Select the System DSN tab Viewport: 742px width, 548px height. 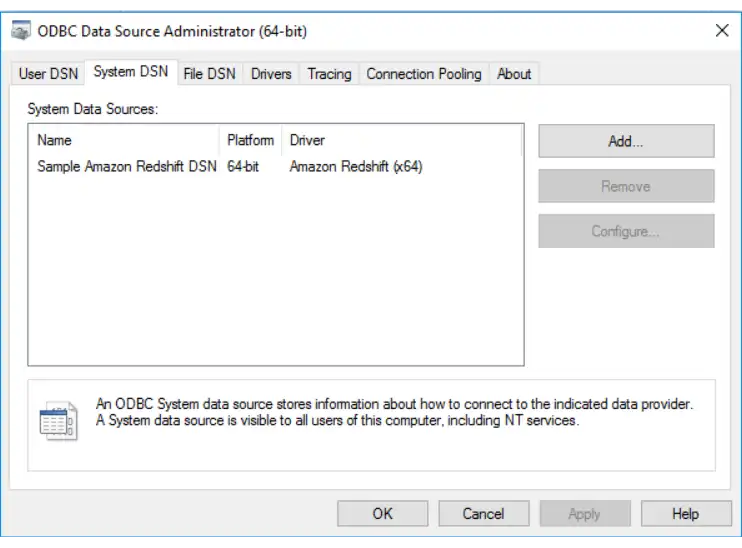pos(130,72)
